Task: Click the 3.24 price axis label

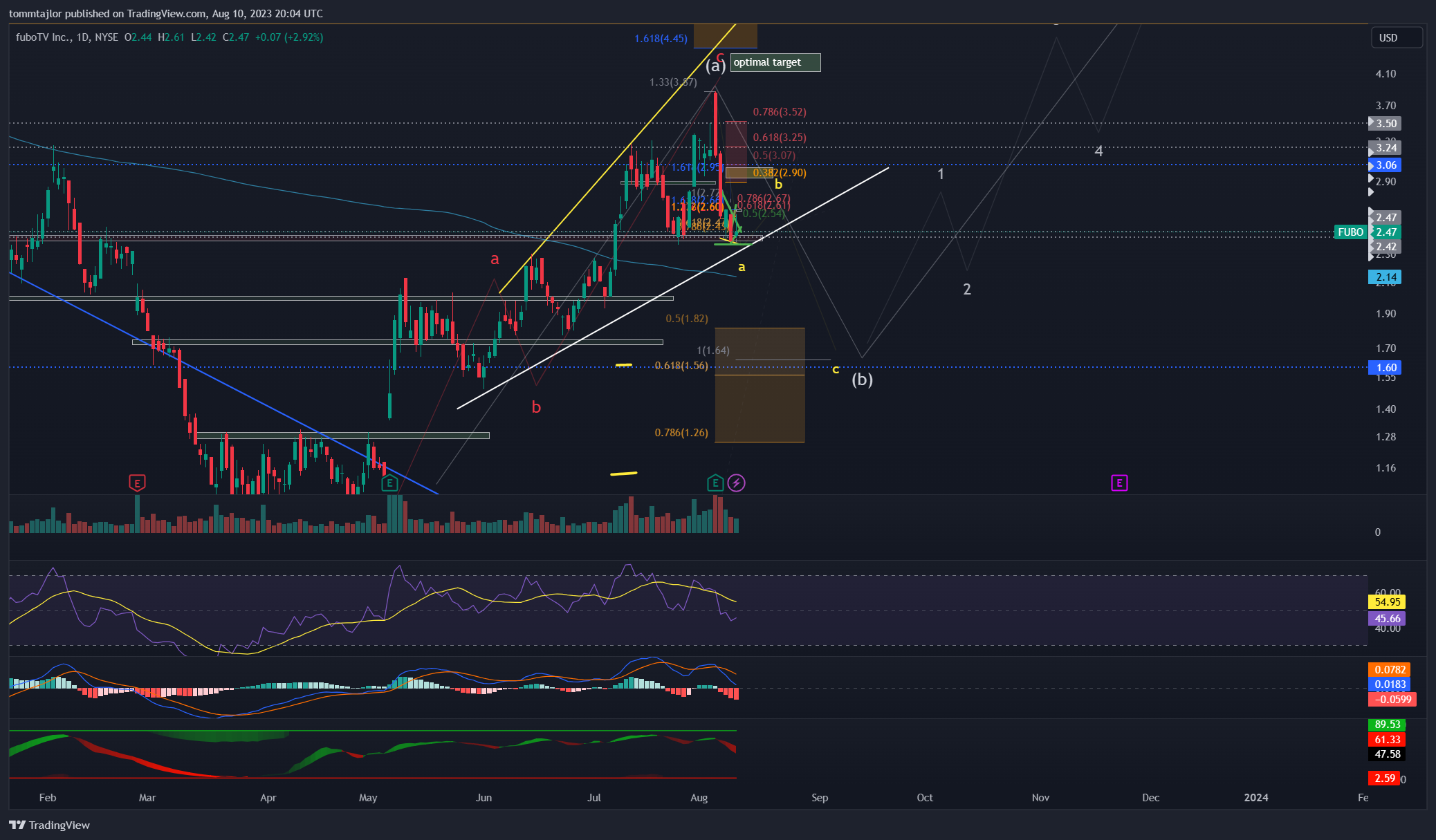Action: [1386, 147]
